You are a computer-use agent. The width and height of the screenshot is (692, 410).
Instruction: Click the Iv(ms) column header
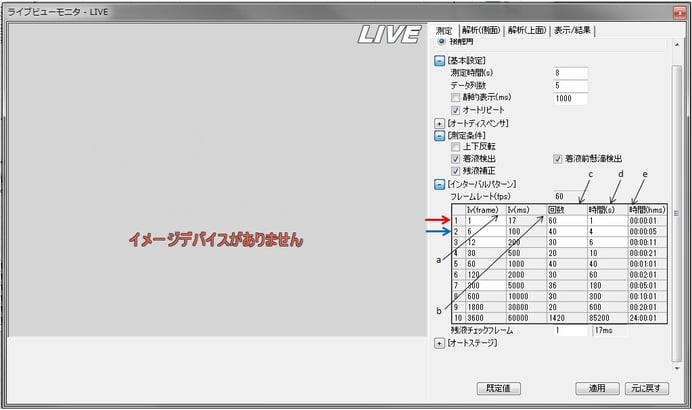[526, 210]
